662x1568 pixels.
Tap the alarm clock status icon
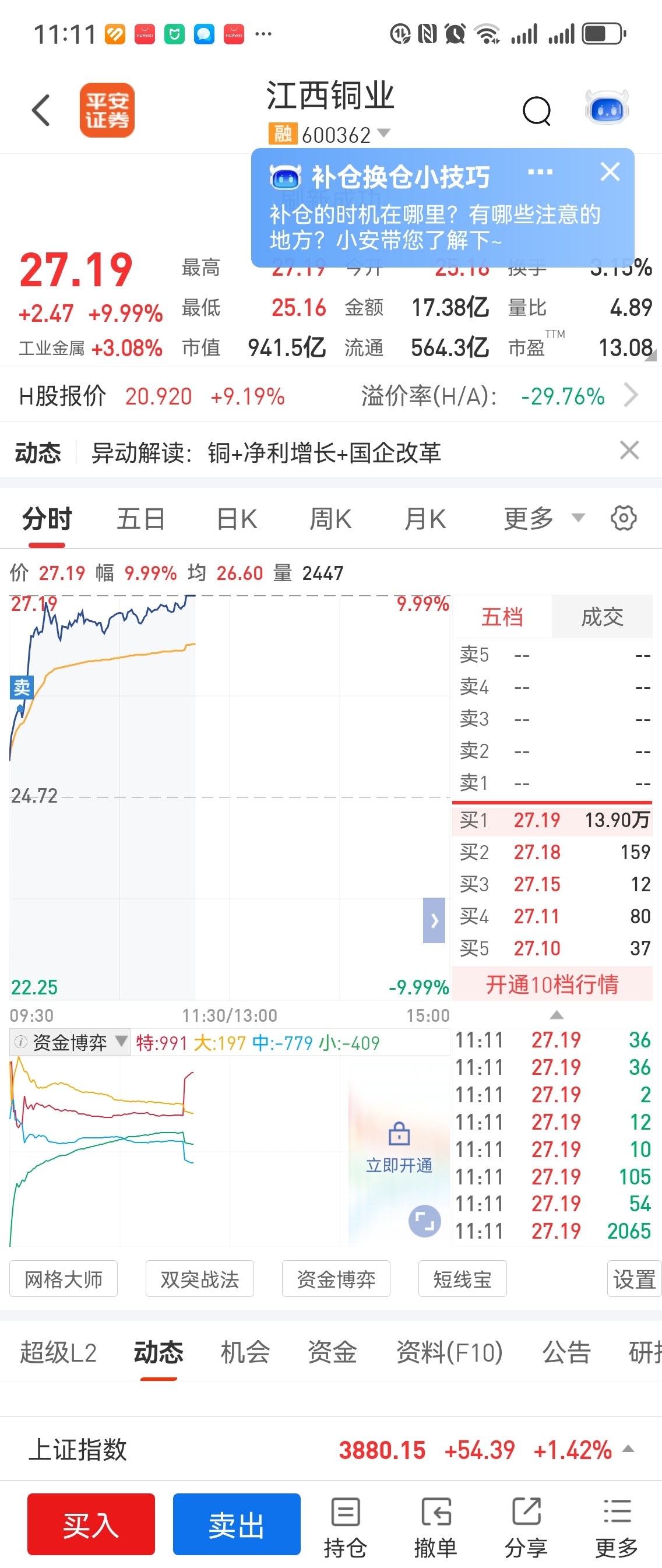tap(455, 33)
